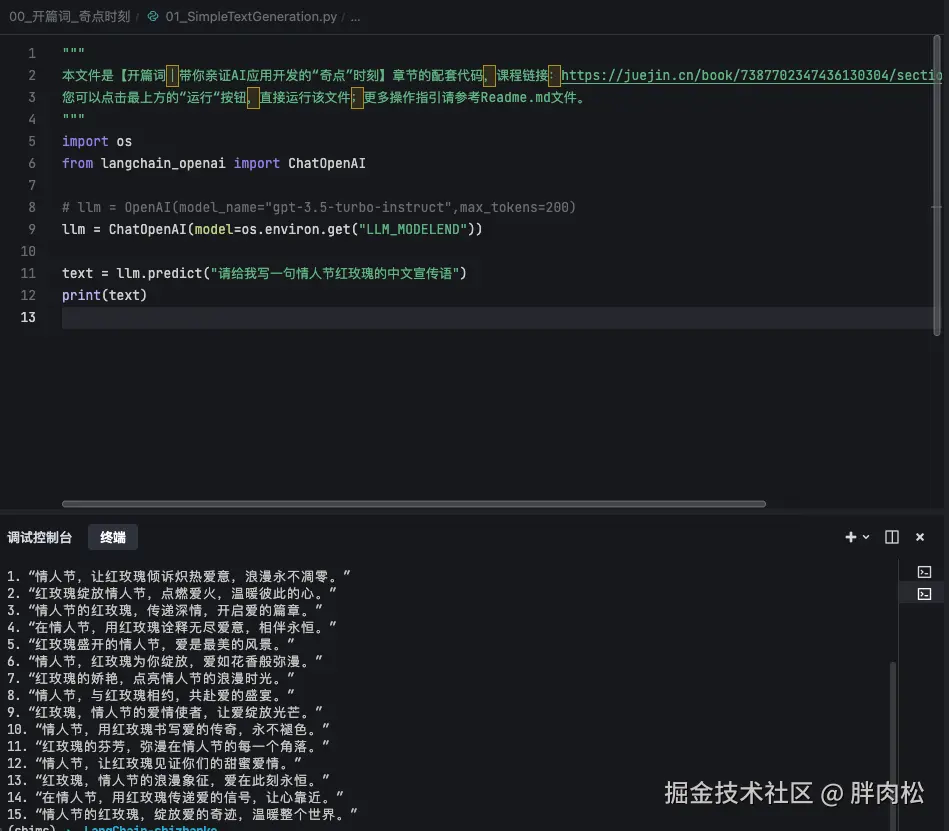This screenshot has width=949, height=831.
Task: Close the terminal panel with the X icon
Action: pyautogui.click(x=919, y=537)
